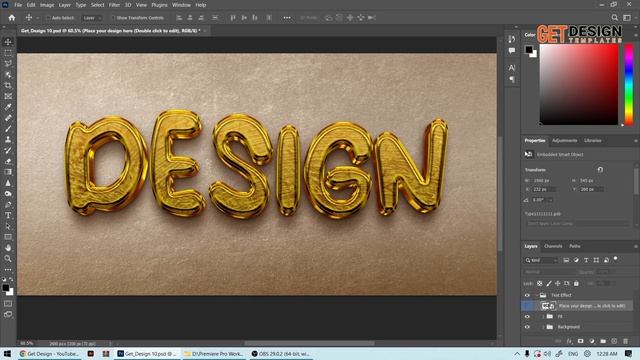Viewport: 640px width, 360px height.
Task: Hide the Fill group layer
Action: coord(527,316)
